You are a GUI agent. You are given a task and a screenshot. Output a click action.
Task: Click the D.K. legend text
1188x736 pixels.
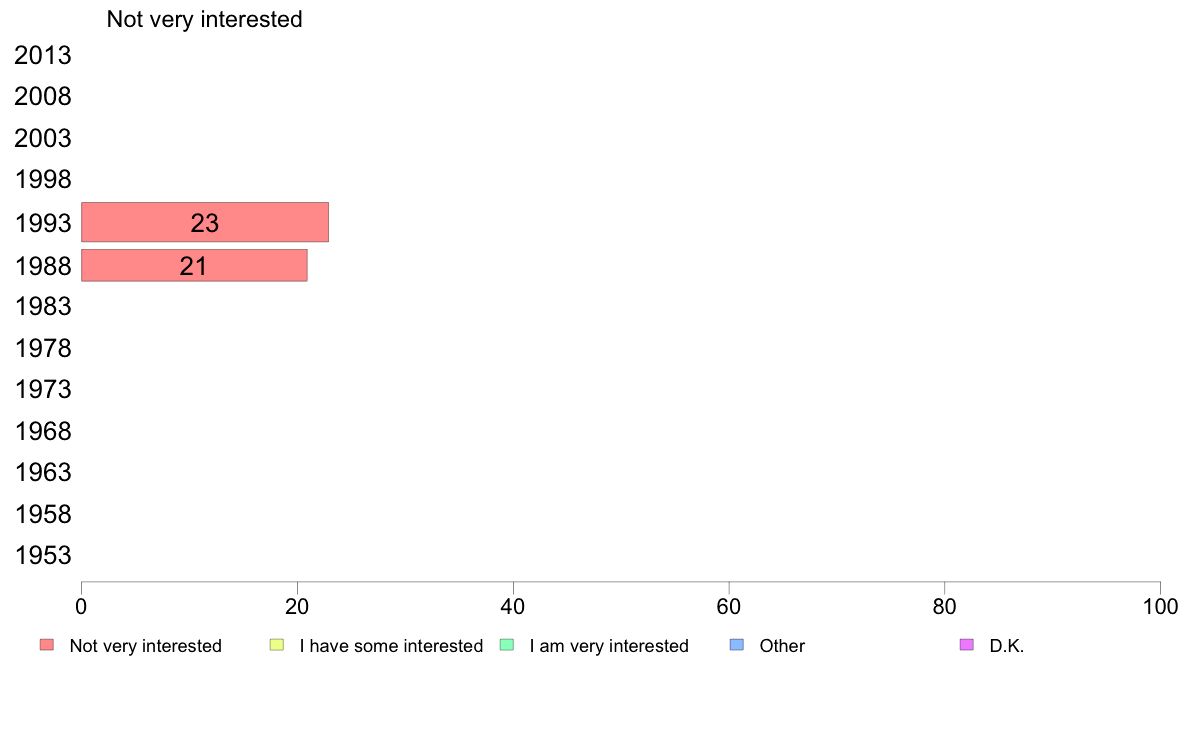click(1007, 646)
